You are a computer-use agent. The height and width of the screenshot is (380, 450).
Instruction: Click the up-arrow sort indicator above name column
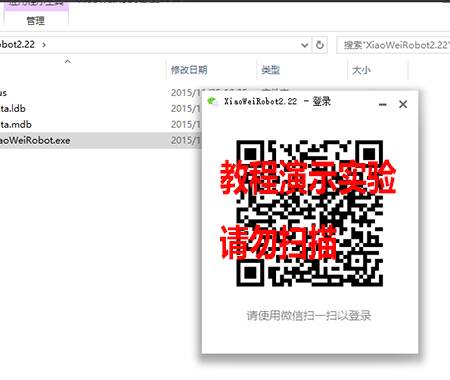point(68,61)
